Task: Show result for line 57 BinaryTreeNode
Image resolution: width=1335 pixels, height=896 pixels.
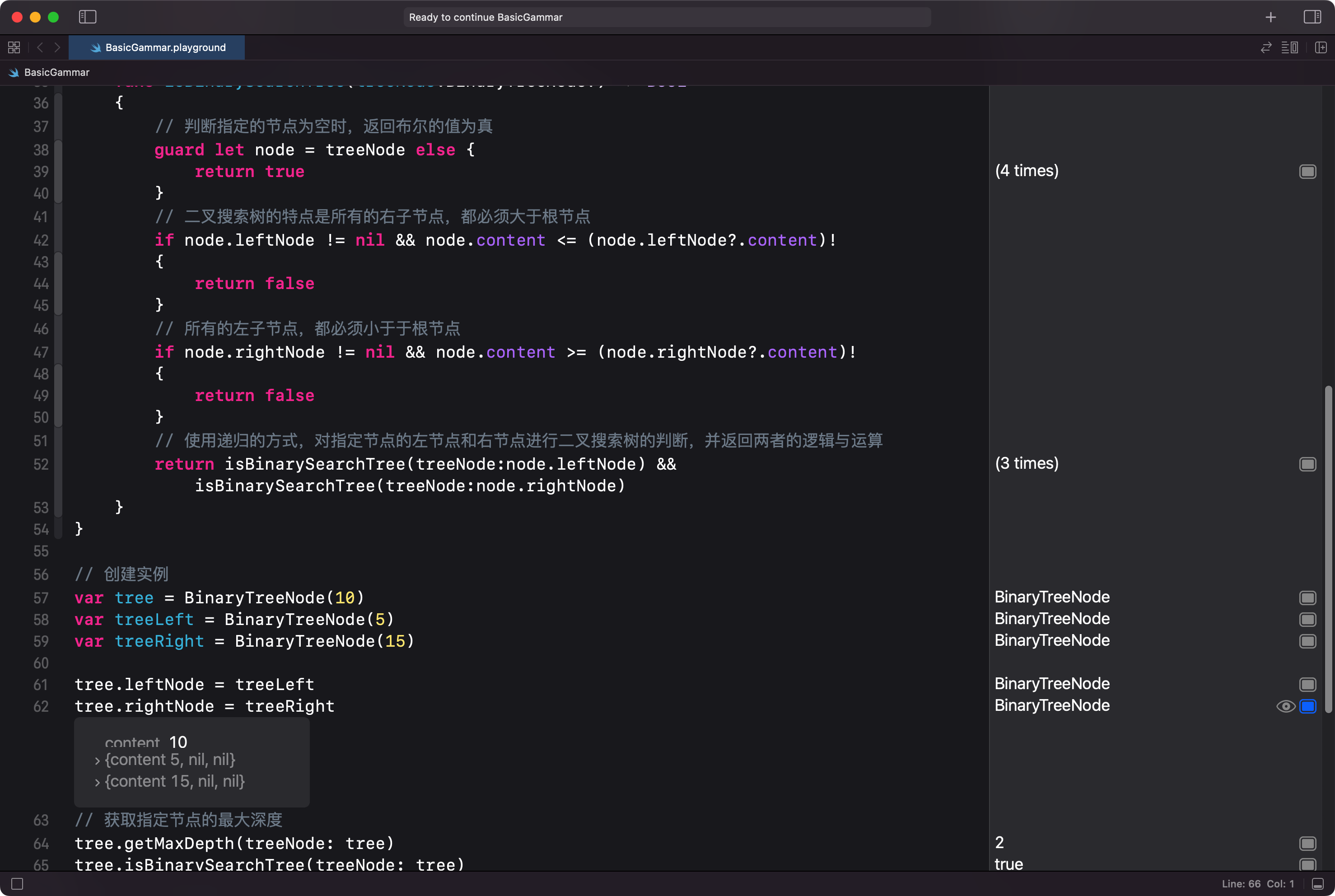Action: pos(1307,598)
